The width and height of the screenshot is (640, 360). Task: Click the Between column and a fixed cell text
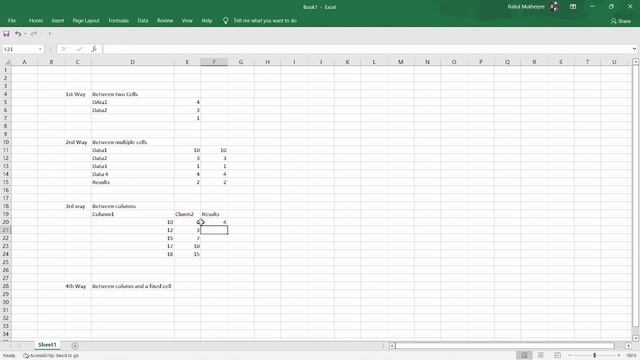(131, 286)
